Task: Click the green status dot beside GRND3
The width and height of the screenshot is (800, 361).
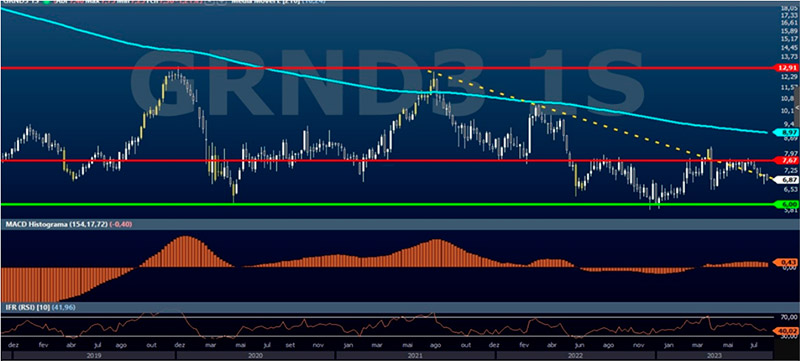Action: 47,2
